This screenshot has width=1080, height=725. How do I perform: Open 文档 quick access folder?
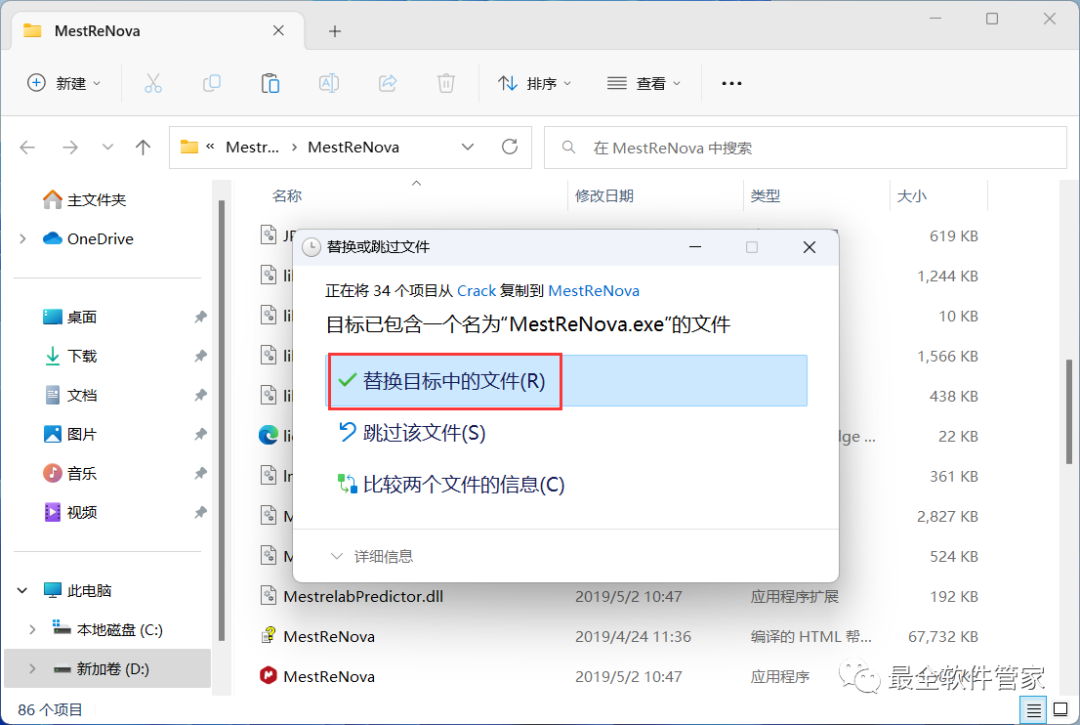coord(70,395)
